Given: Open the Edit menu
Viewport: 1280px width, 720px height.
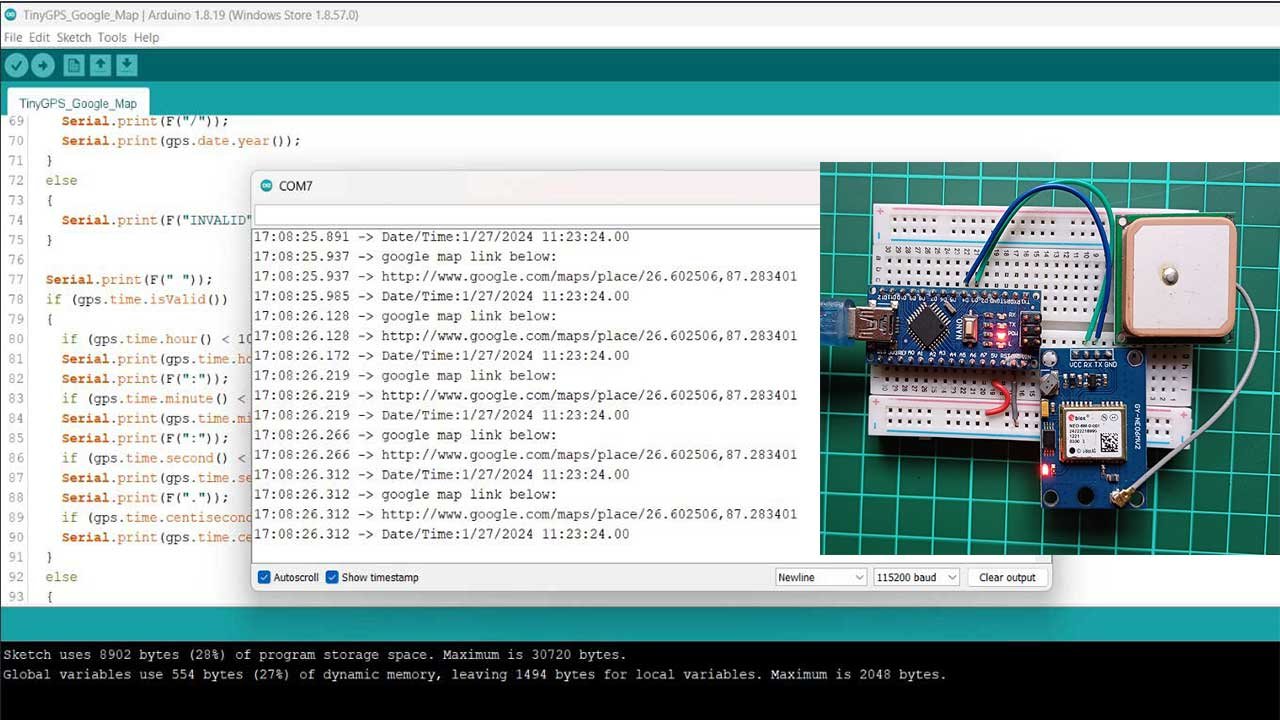Looking at the screenshot, I should click(39, 37).
